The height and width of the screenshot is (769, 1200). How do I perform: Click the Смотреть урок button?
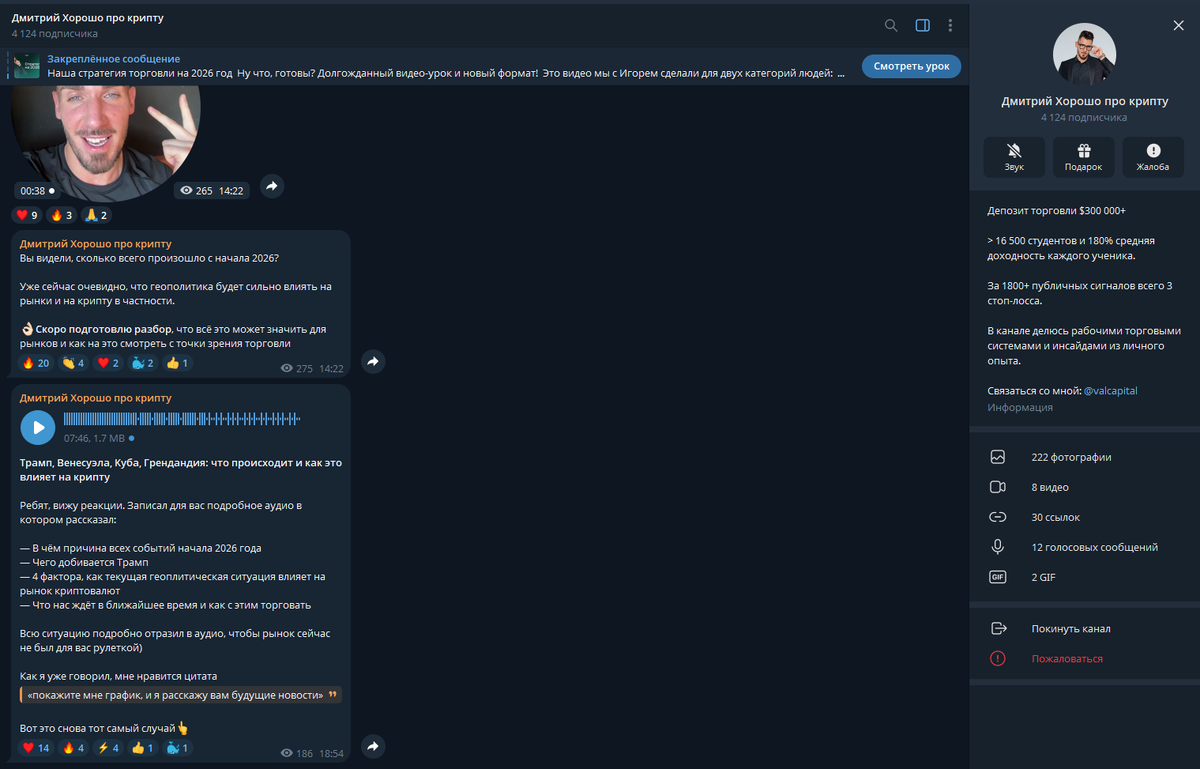point(912,66)
